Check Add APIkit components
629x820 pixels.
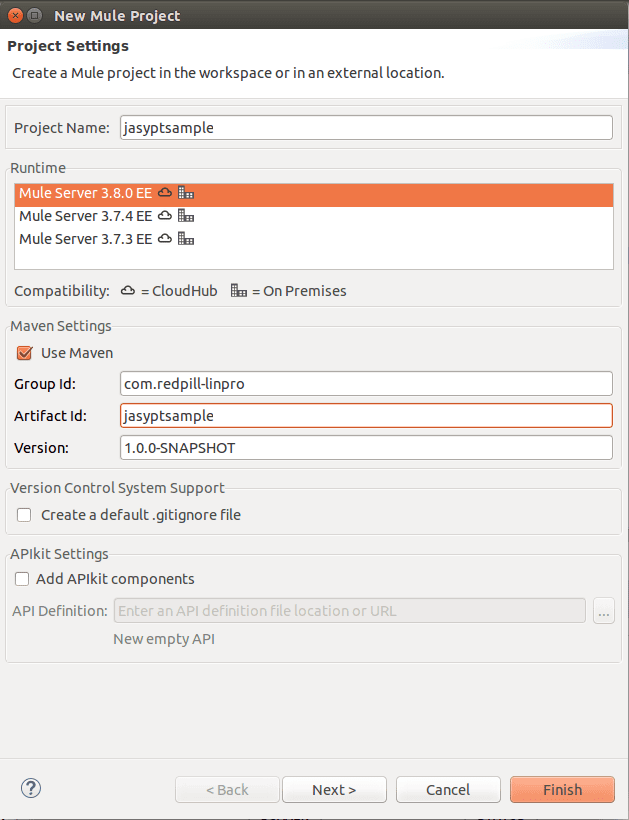(x=22, y=579)
